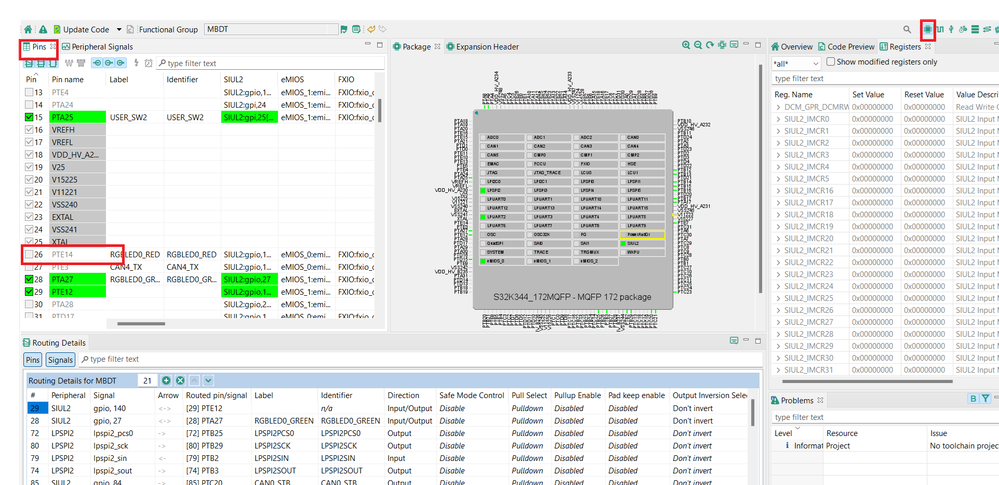Remove routing row with green X icon
The height and width of the screenshot is (485, 999).
coord(180,380)
